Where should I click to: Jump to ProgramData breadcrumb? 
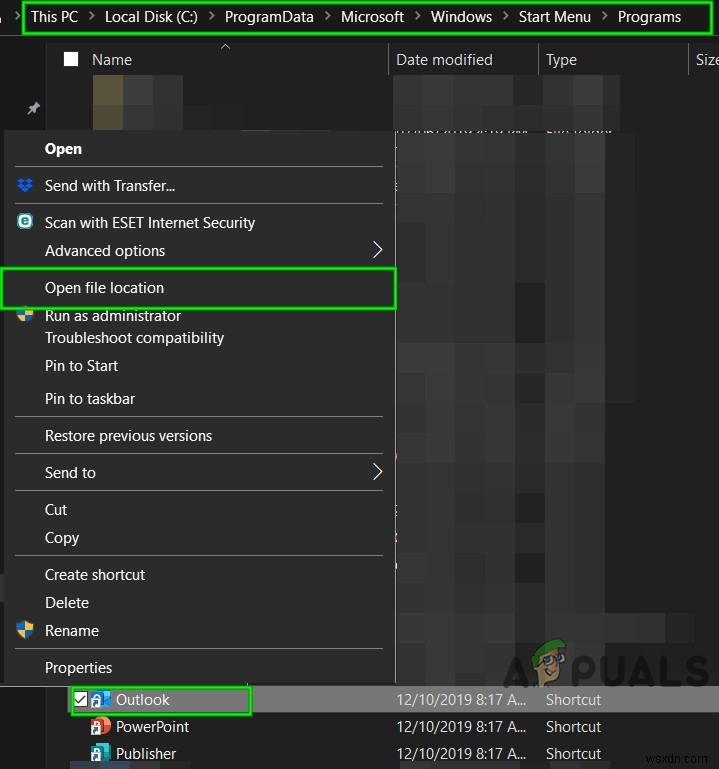[x=269, y=17]
